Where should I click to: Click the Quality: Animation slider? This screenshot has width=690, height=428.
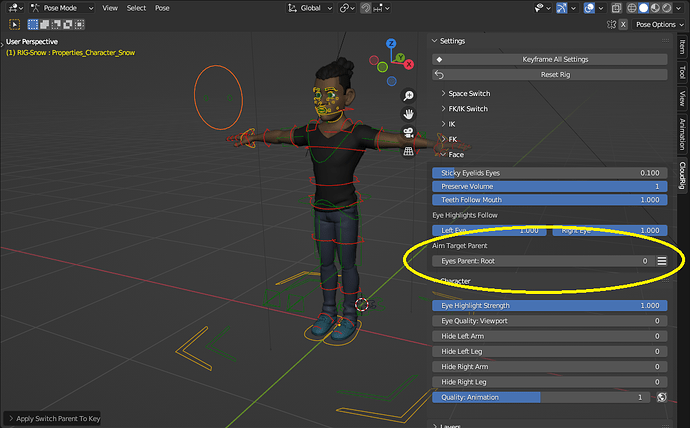click(541, 397)
